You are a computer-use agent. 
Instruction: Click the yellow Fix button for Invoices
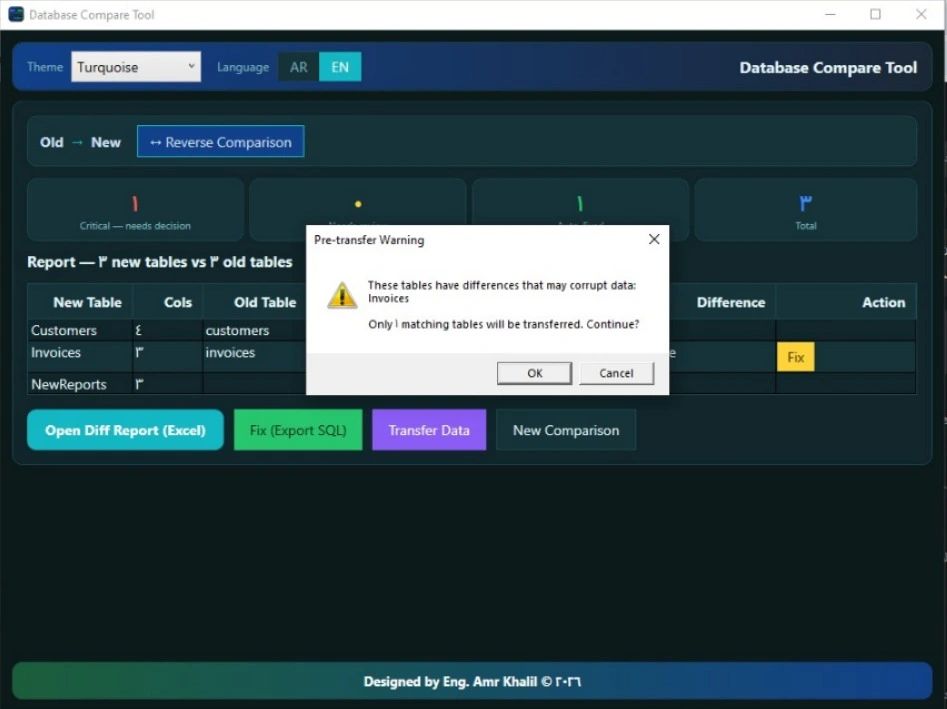[795, 358]
